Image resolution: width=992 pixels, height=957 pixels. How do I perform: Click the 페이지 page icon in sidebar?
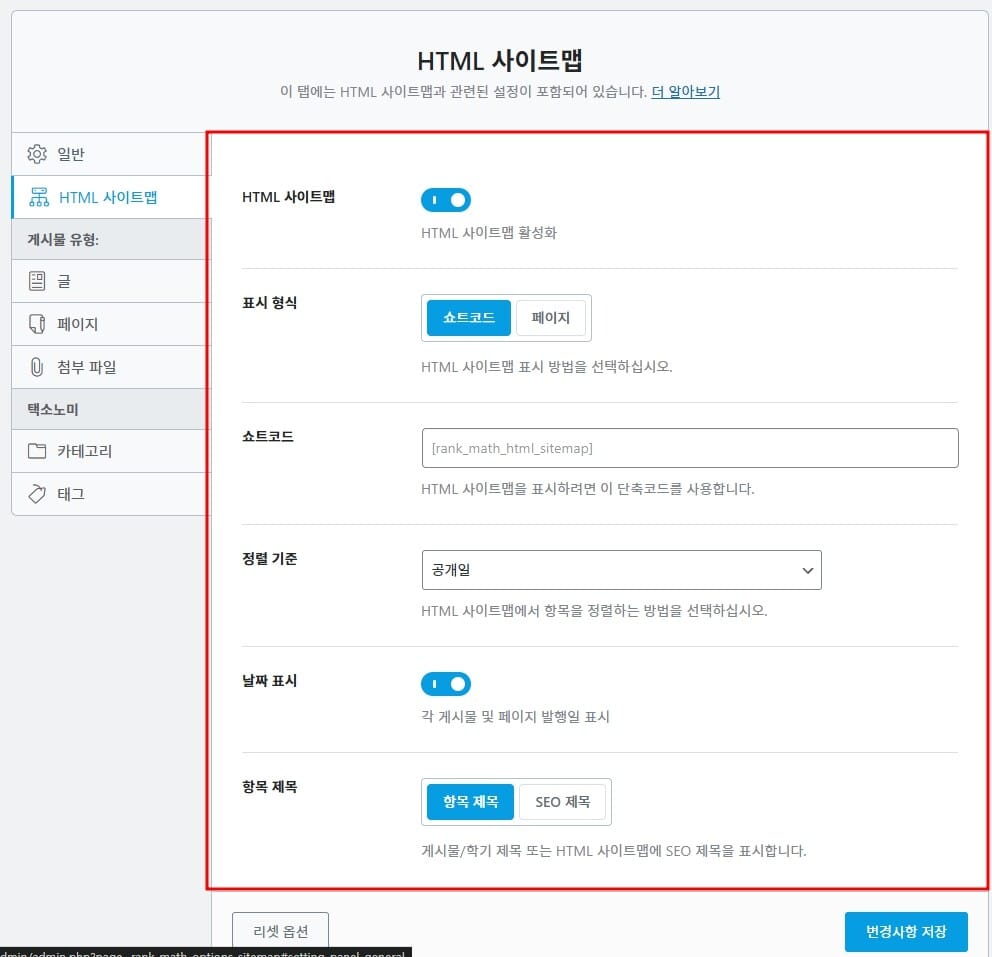[37, 324]
